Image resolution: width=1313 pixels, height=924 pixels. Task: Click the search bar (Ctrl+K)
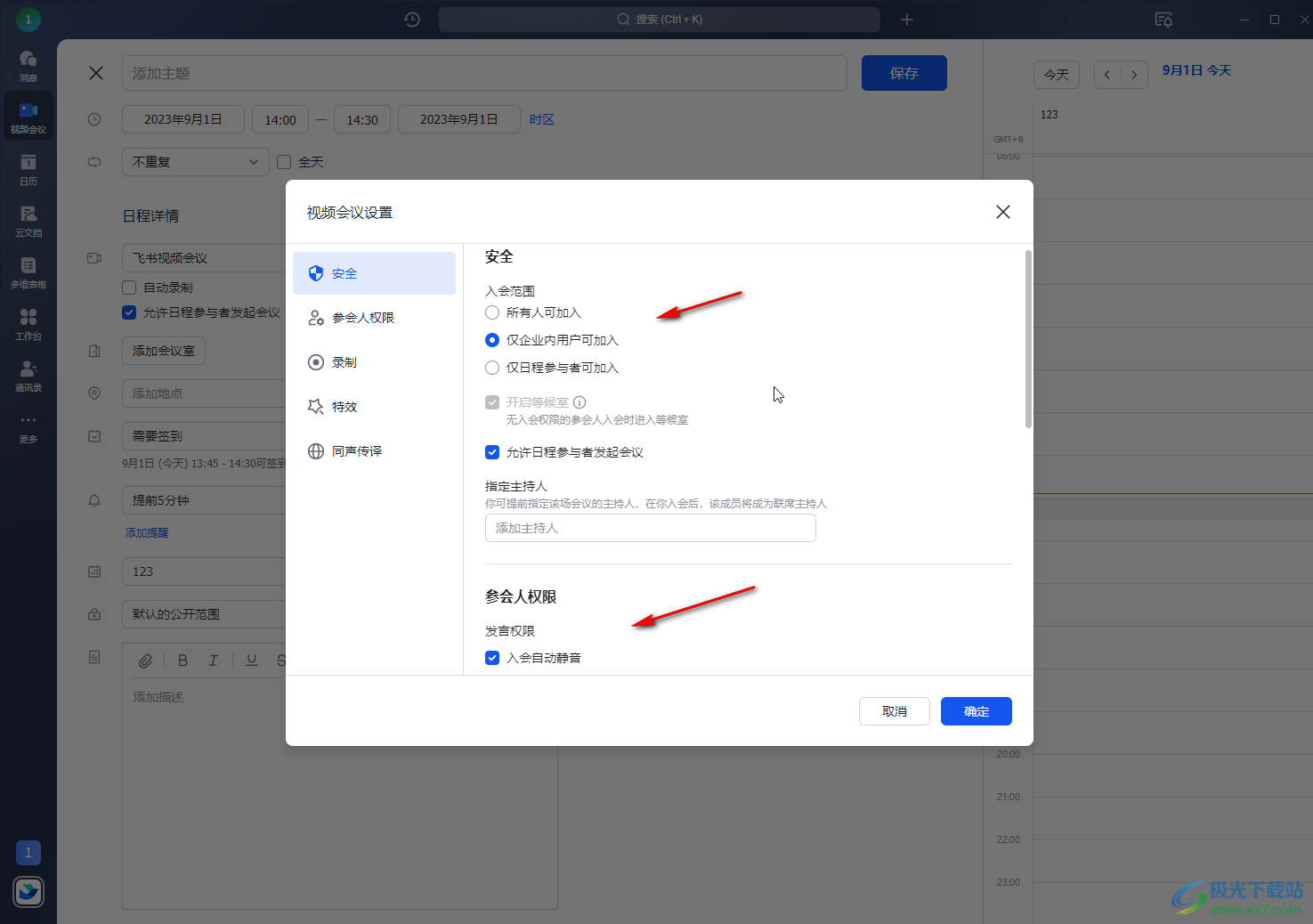tap(660, 20)
